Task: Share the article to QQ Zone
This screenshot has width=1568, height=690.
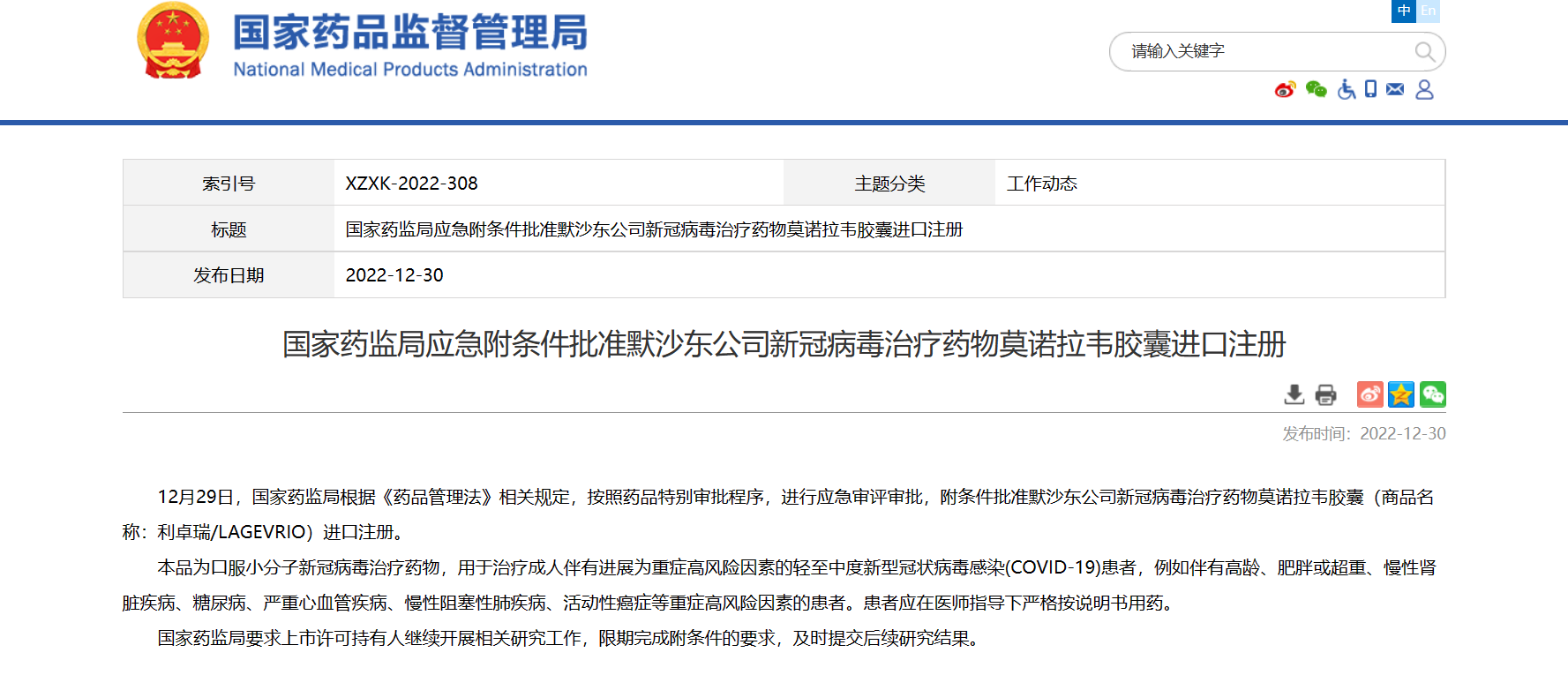Action: point(1401,394)
